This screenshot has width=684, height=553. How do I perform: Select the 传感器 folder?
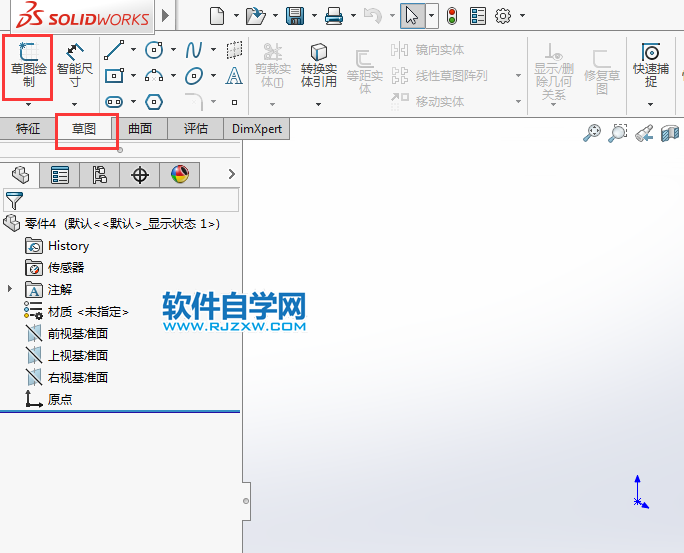coord(55,268)
